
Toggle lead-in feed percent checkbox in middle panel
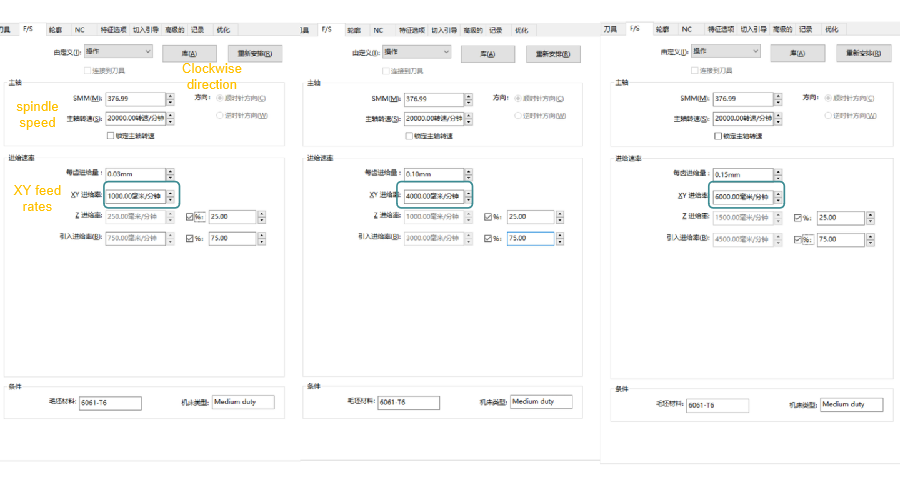point(488,239)
